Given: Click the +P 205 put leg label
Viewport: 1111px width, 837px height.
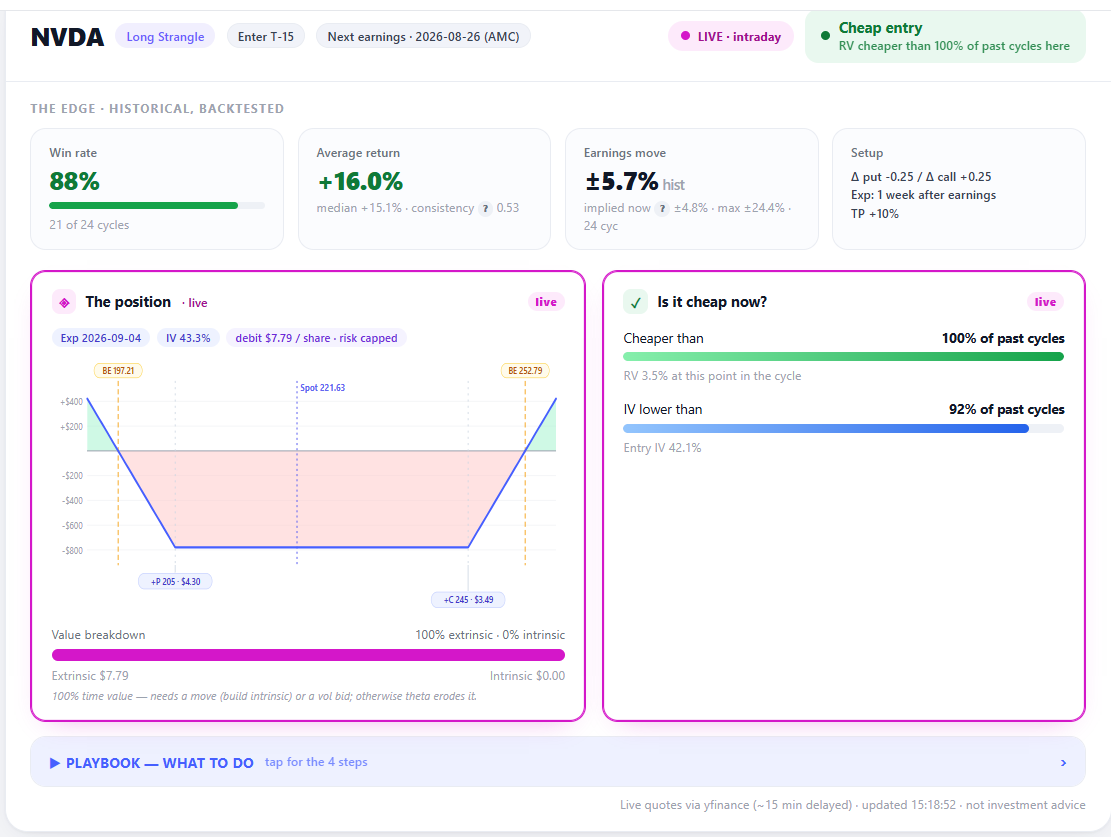Looking at the screenshot, I should (175, 581).
